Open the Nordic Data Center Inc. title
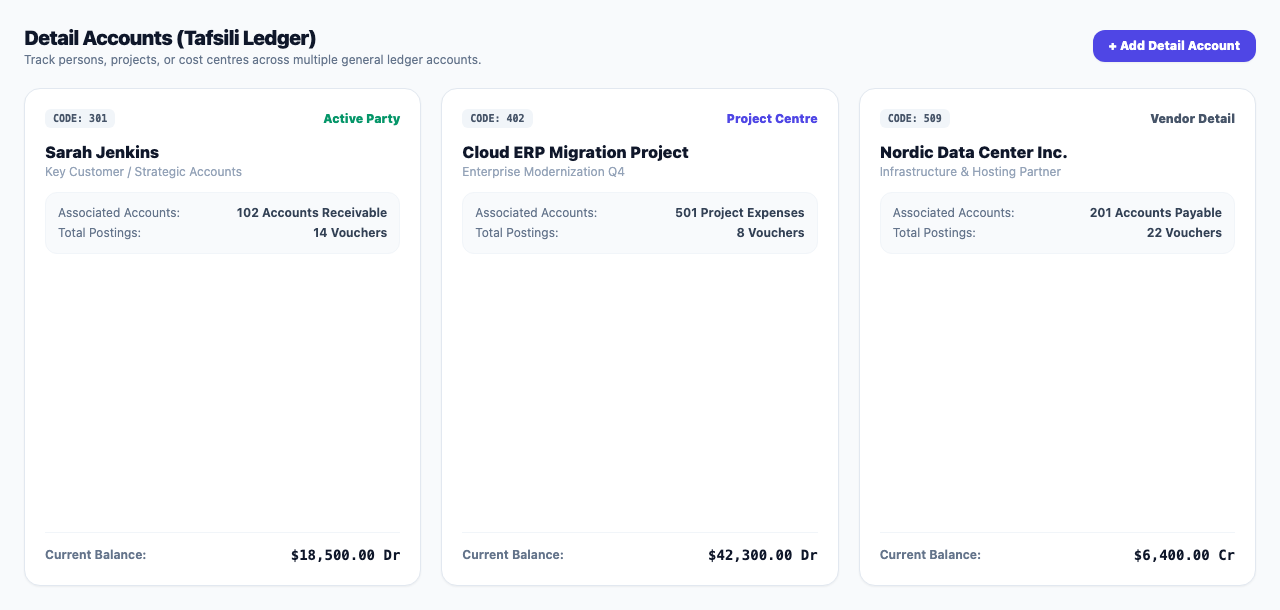 [x=973, y=152]
